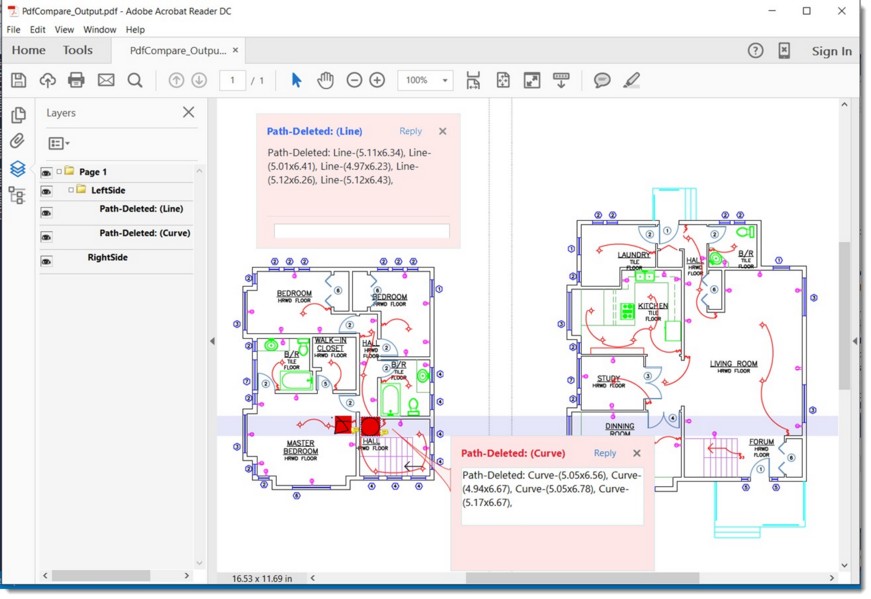Open the Attachments paperclip panel
The image size is (871, 599).
coord(17,142)
